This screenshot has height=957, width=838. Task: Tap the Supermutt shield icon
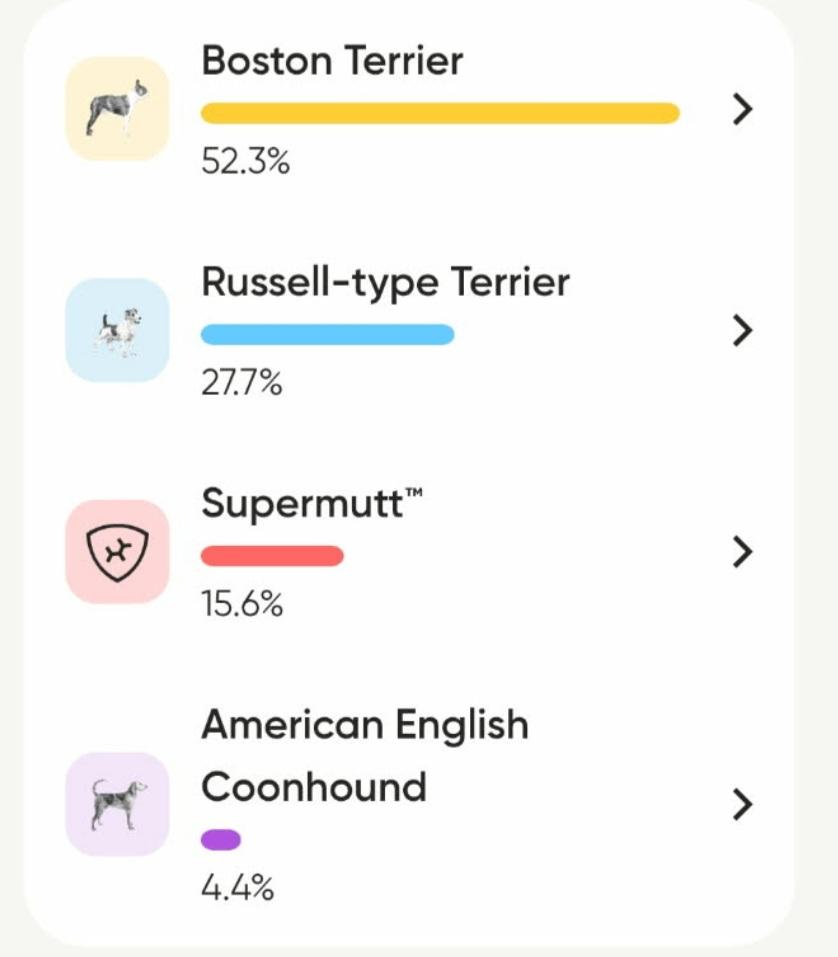tap(117, 552)
